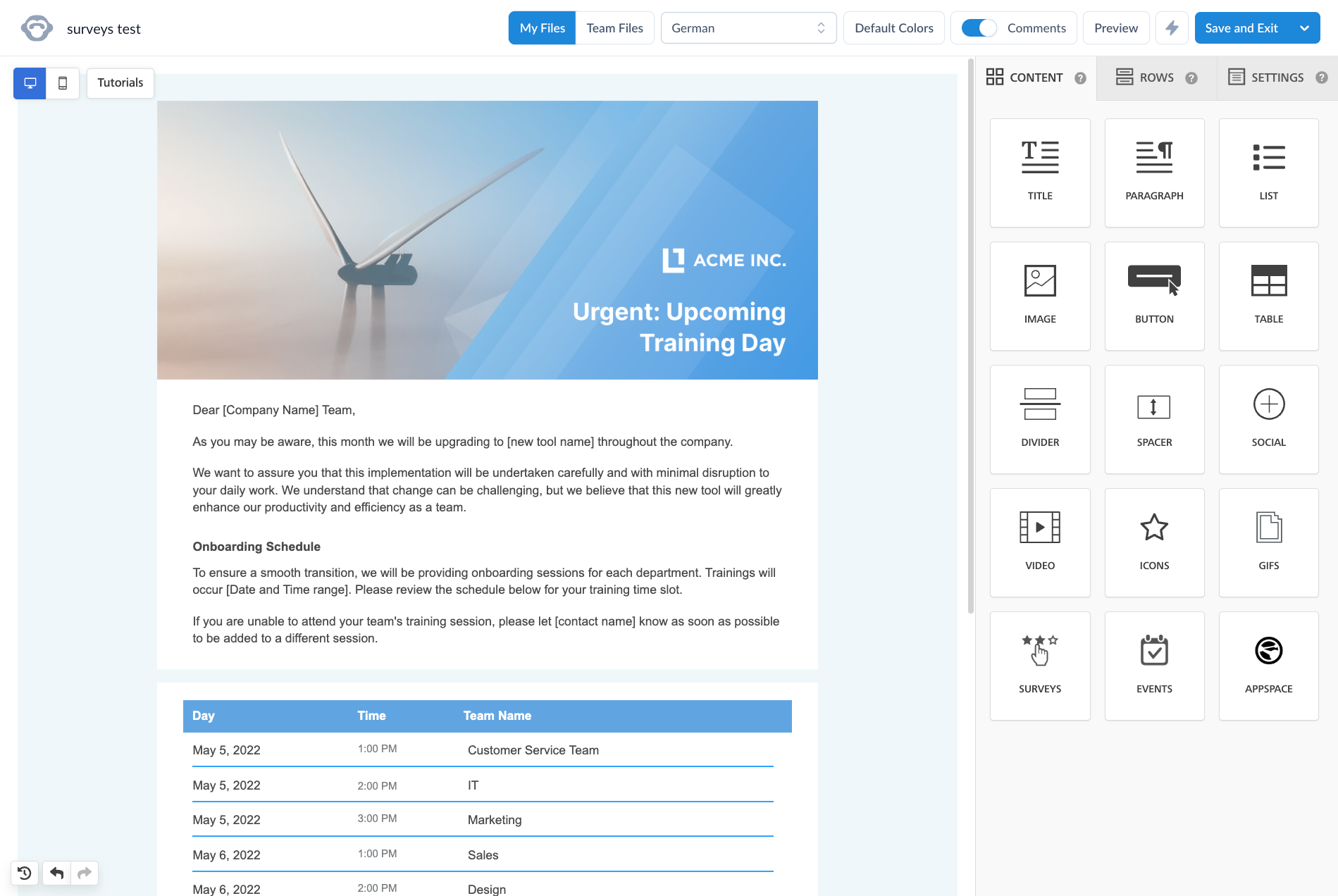Switch to desktop preview mode
Image resolution: width=1338 pixels, height=896 pixels.
point(30,83)
